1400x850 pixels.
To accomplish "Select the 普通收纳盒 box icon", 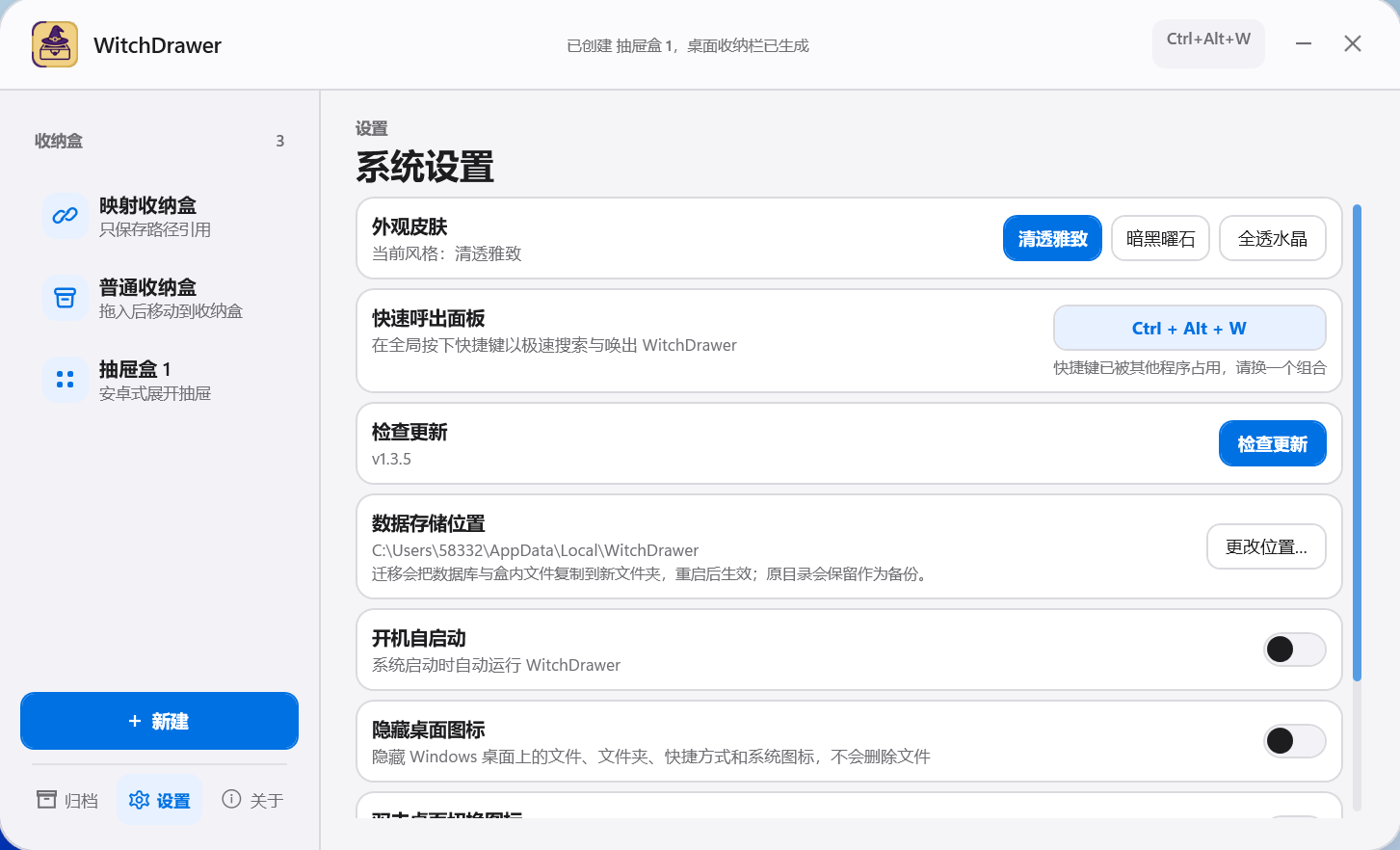I will click(x=65, y=298).
